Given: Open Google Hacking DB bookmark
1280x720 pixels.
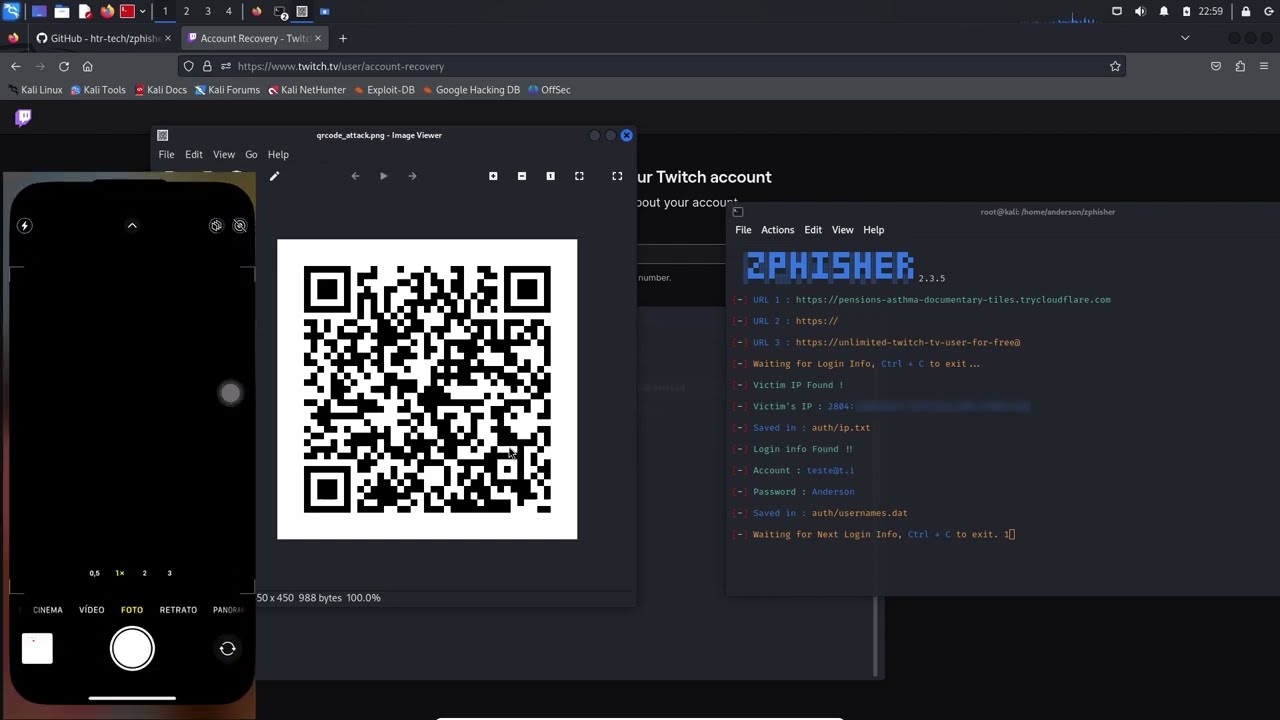Looking at the screenshot, I should pos(471,90).
